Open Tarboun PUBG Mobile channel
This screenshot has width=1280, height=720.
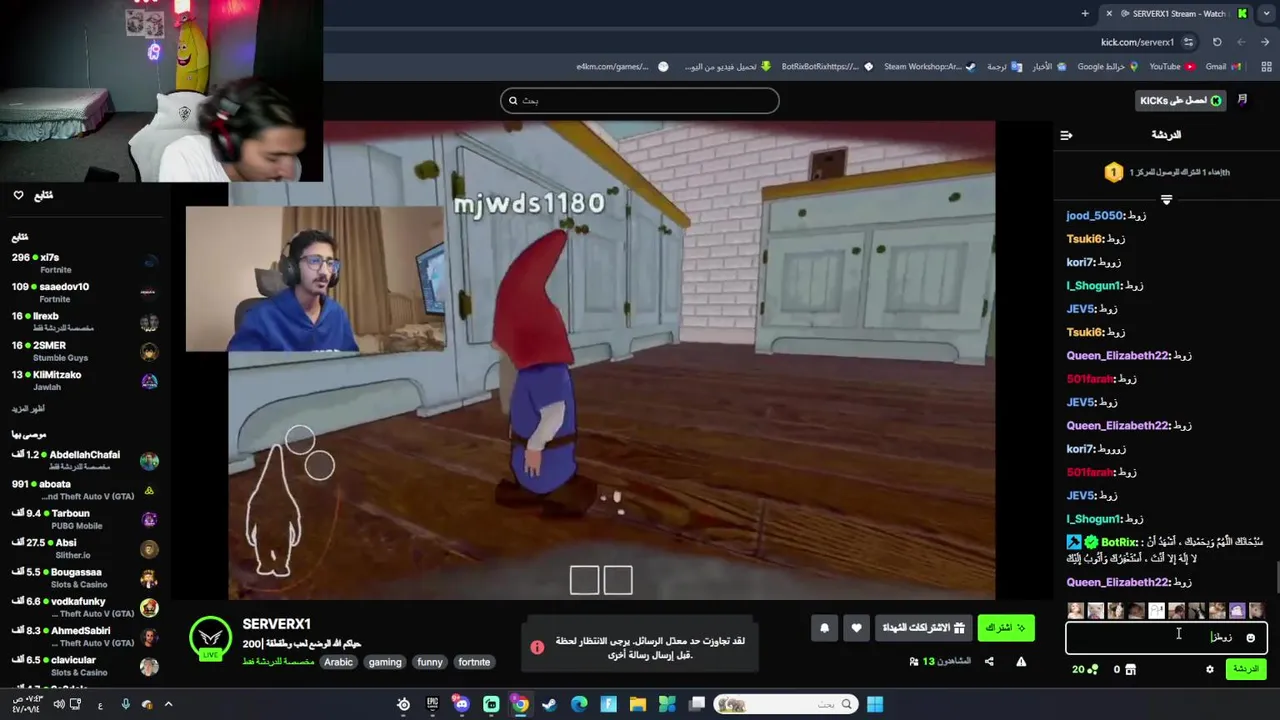85,519
